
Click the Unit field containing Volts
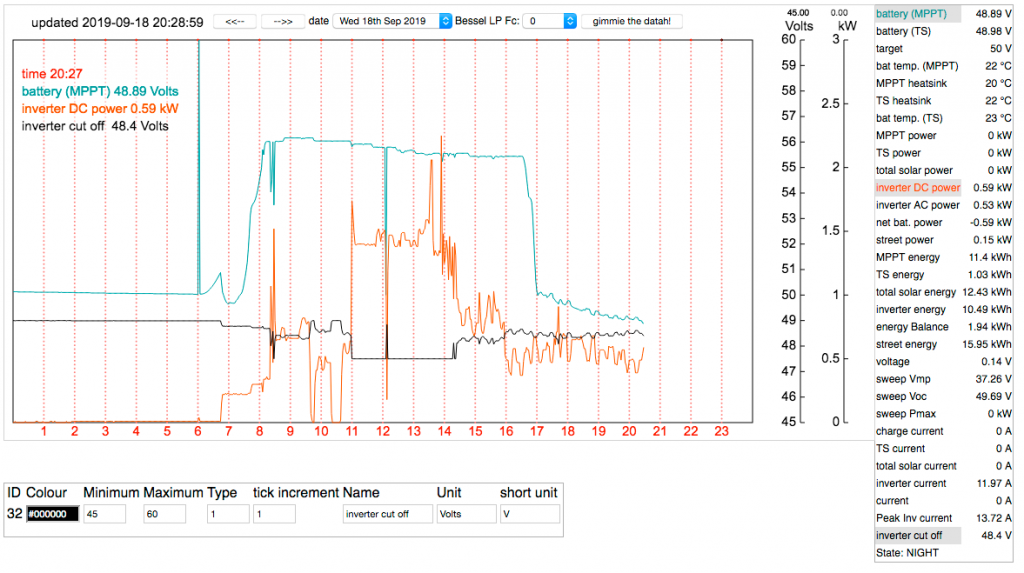click(x=465, y=514)
